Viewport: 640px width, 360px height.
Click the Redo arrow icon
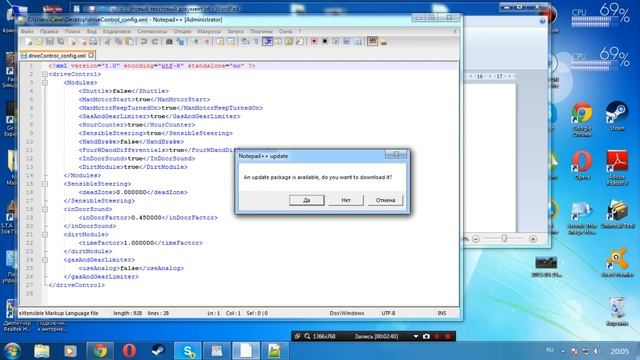(x=155, y=42)
